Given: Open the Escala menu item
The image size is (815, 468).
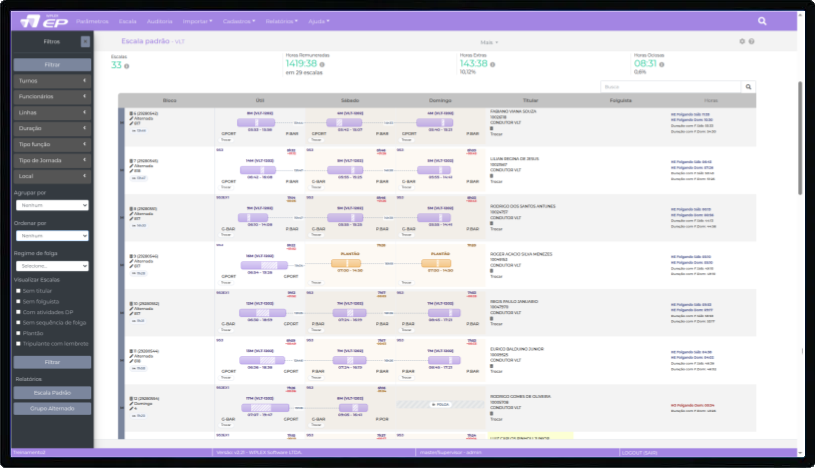Looking at the screenshot, I should pyautogui.click(x=127, y=21).
